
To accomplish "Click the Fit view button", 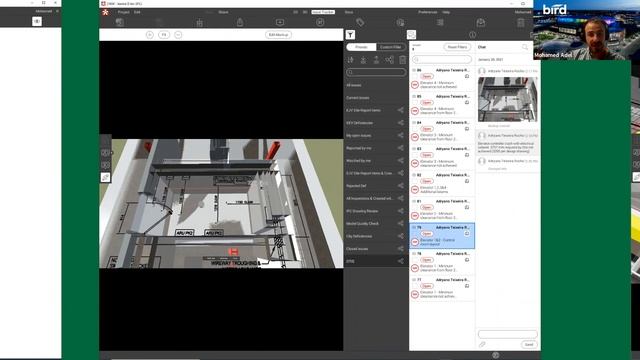I will click(x=164, y=35).
